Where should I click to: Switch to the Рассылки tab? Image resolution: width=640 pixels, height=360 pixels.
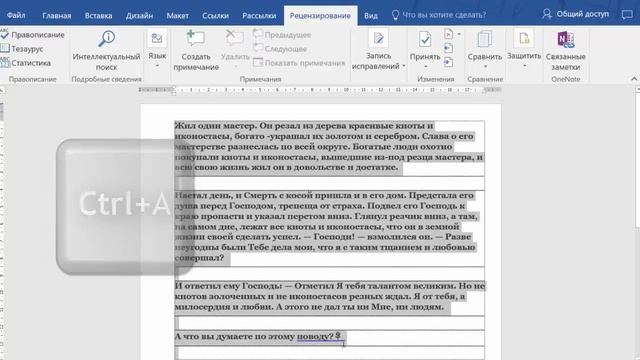point(259,16)
